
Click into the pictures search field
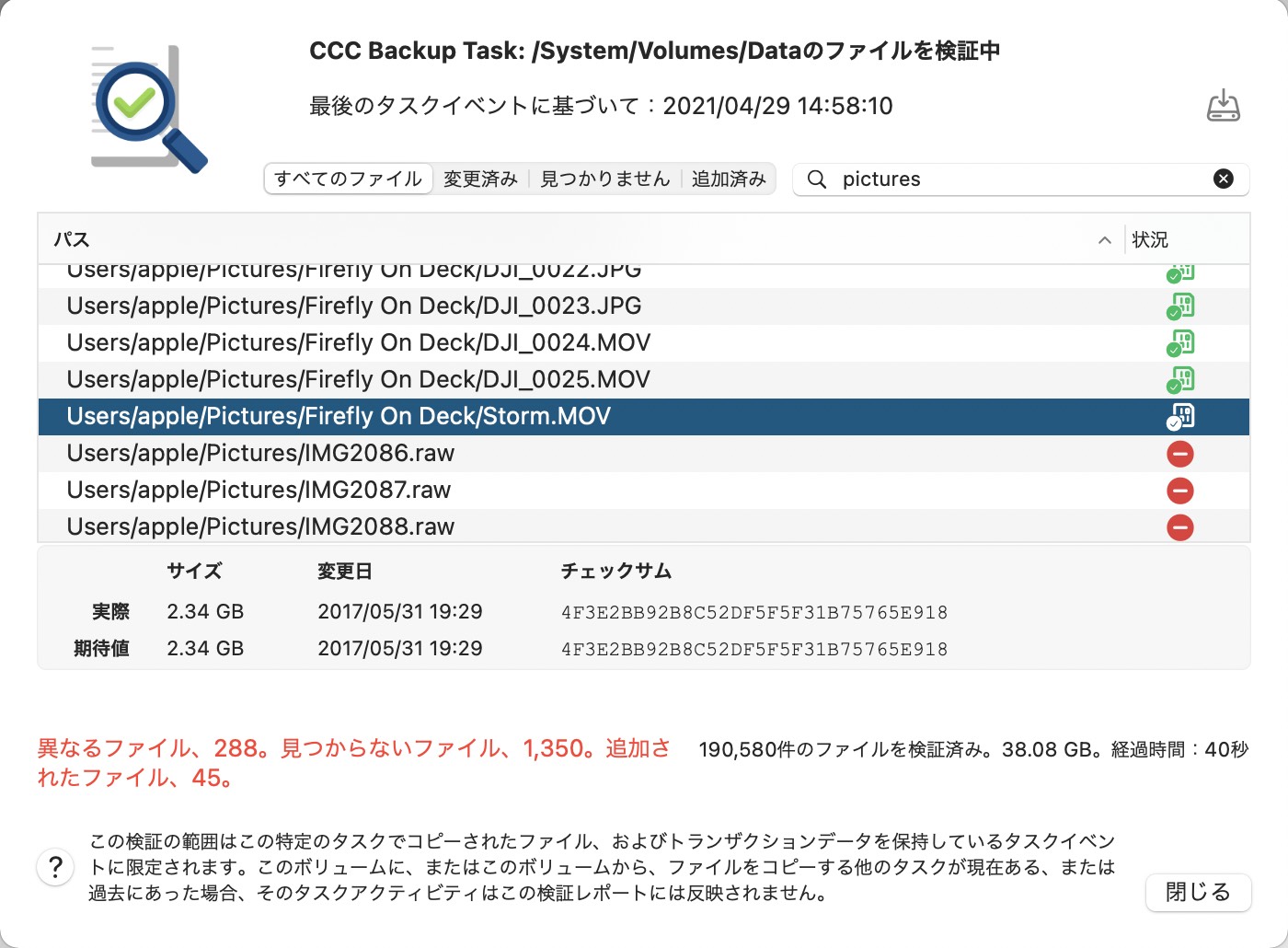[x=1019, y=179]
